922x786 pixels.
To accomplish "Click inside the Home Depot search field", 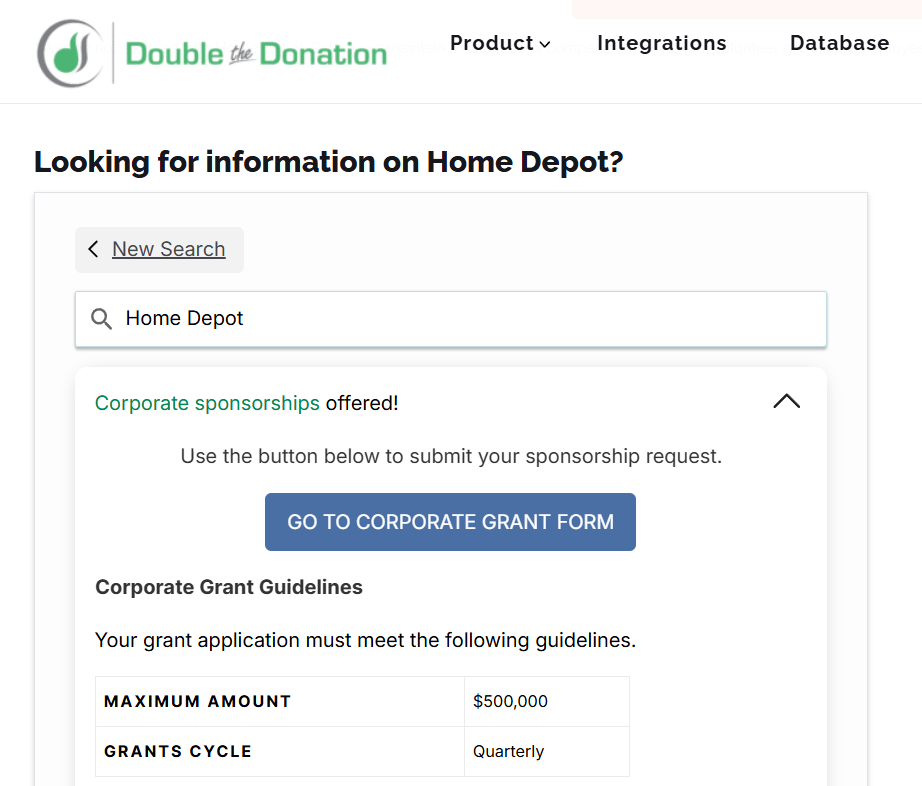I will [450, 318].
